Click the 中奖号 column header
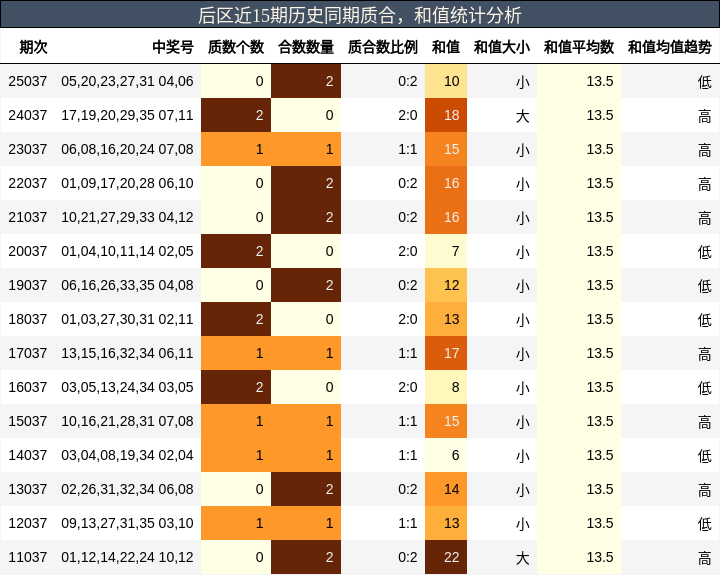The height and width of the screenshot is (575, 720). 173,46
